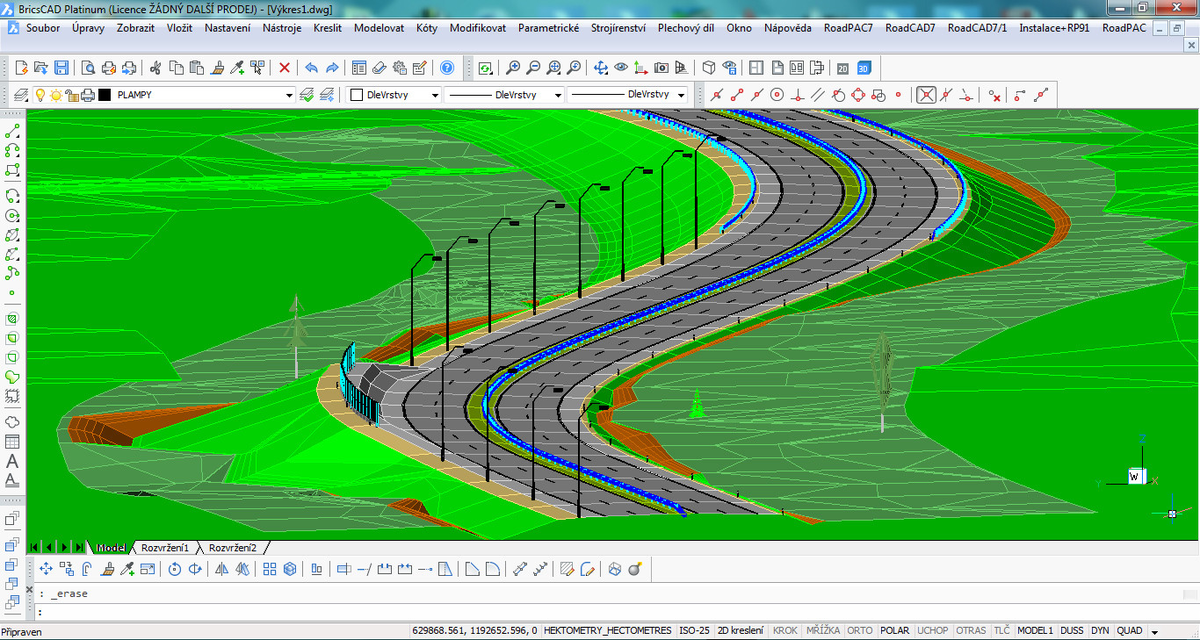Screen dimensions: 1200x640
Task: Zoom out with the minus magnifier
Action: [x=533, y=68]
